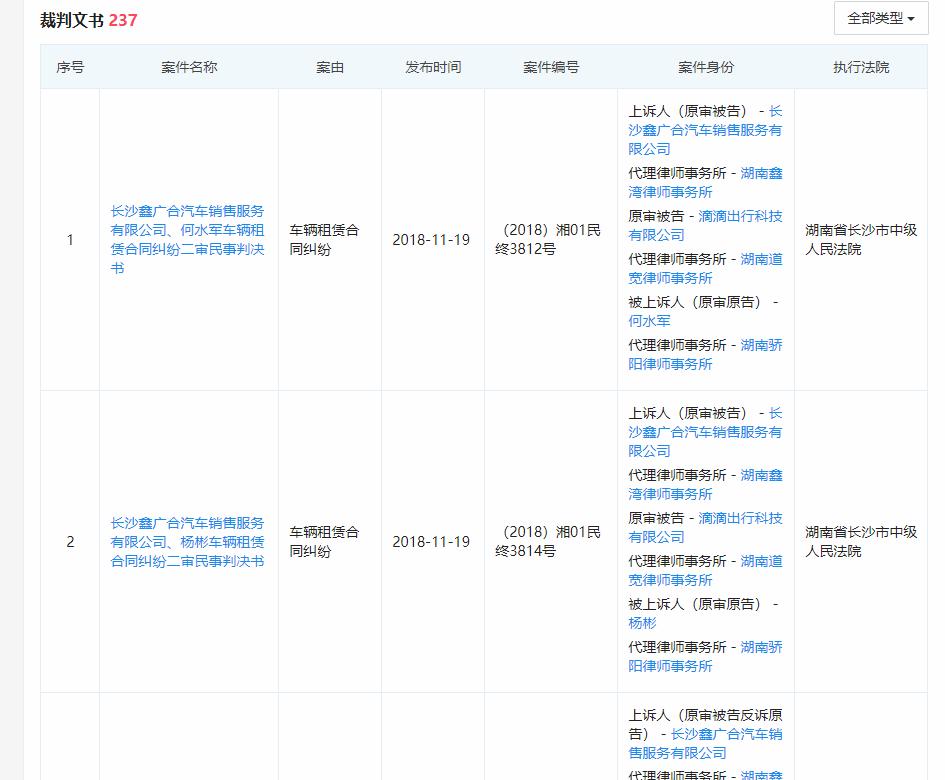Open 湖南鑫湾律师事务所 link in row 2
The image size is (945, 780).
(705, 485)
